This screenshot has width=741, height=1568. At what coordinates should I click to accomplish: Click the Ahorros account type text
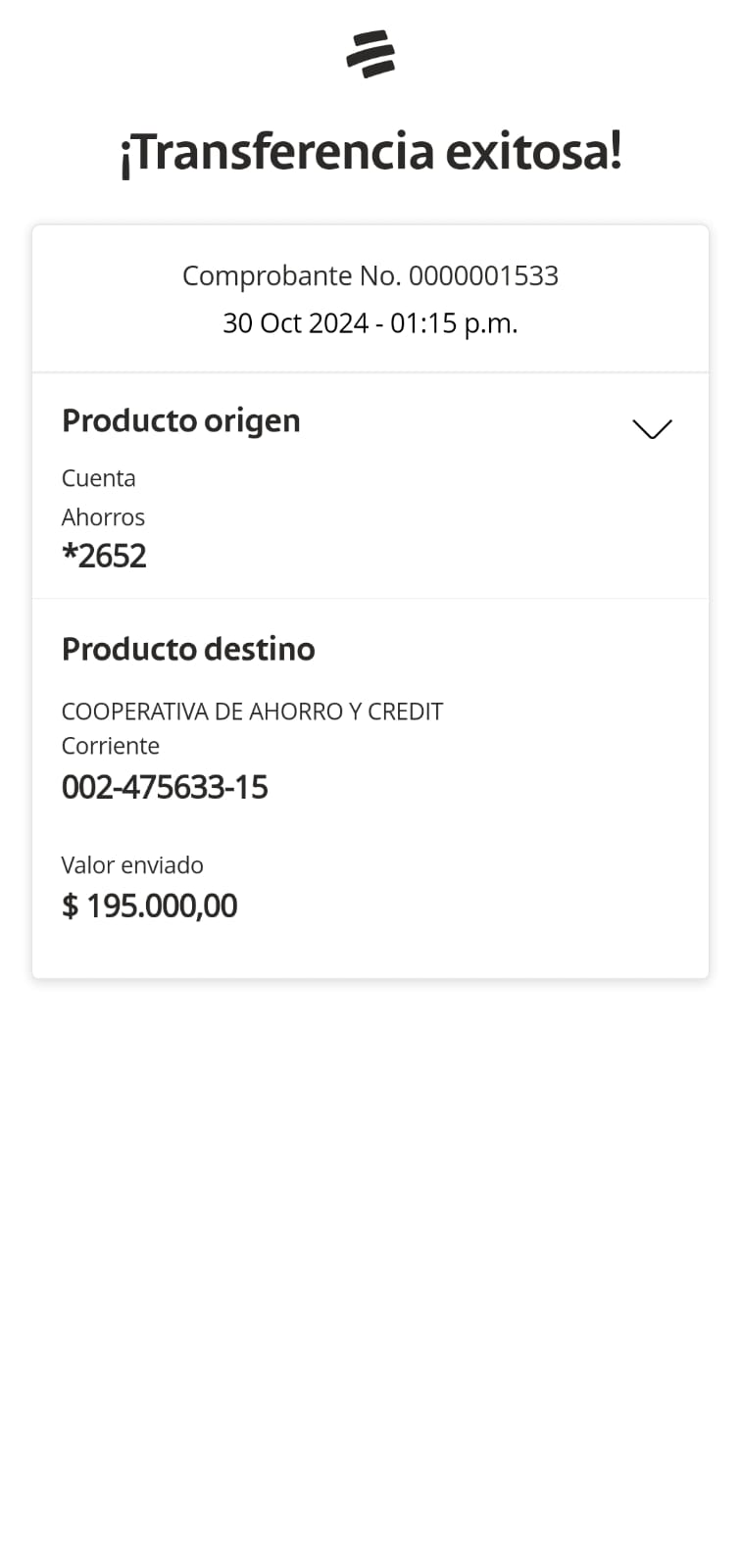pyautogui.click(x=103, y=517)
